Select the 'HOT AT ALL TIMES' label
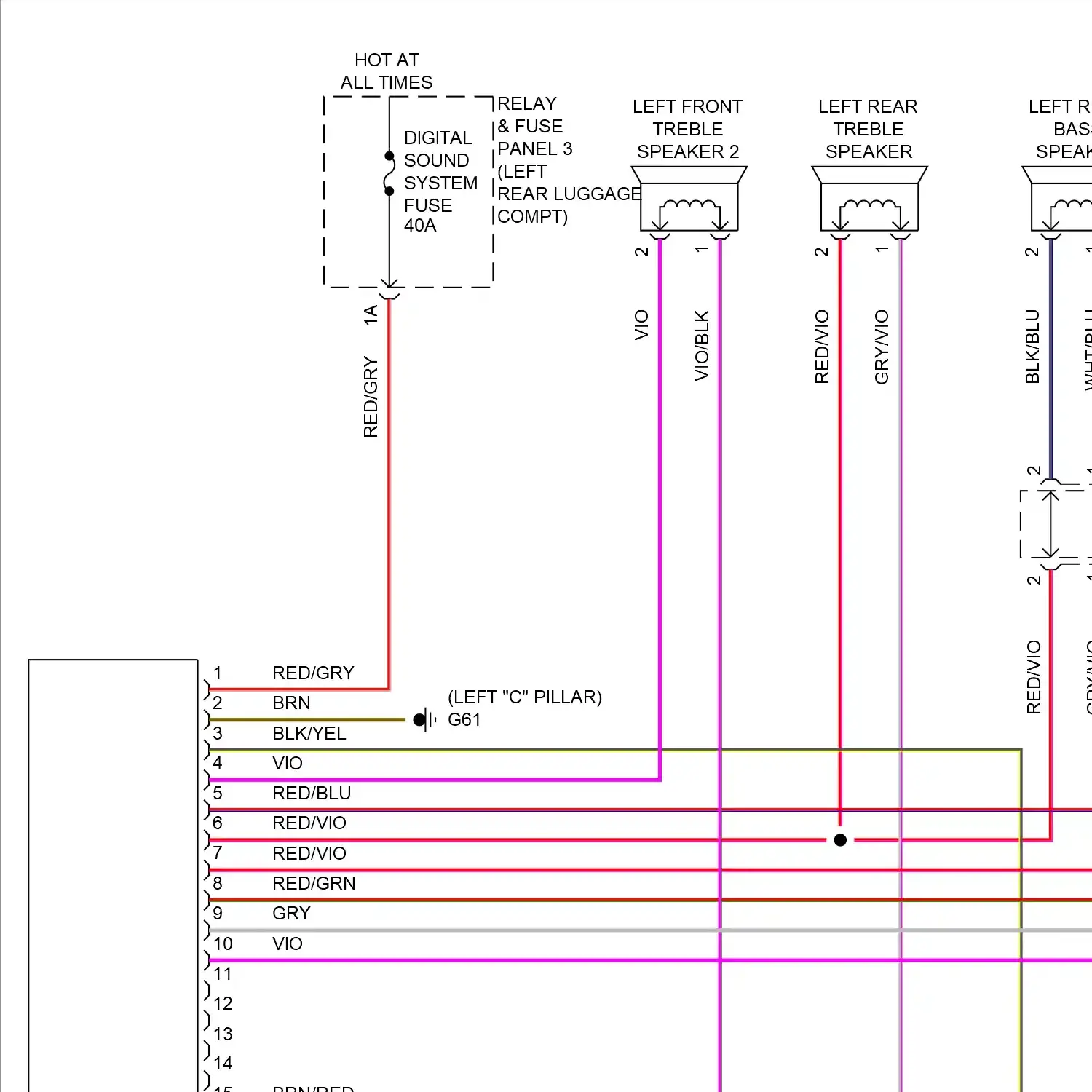This screenshot has width=1092, height=1092. 387,71
